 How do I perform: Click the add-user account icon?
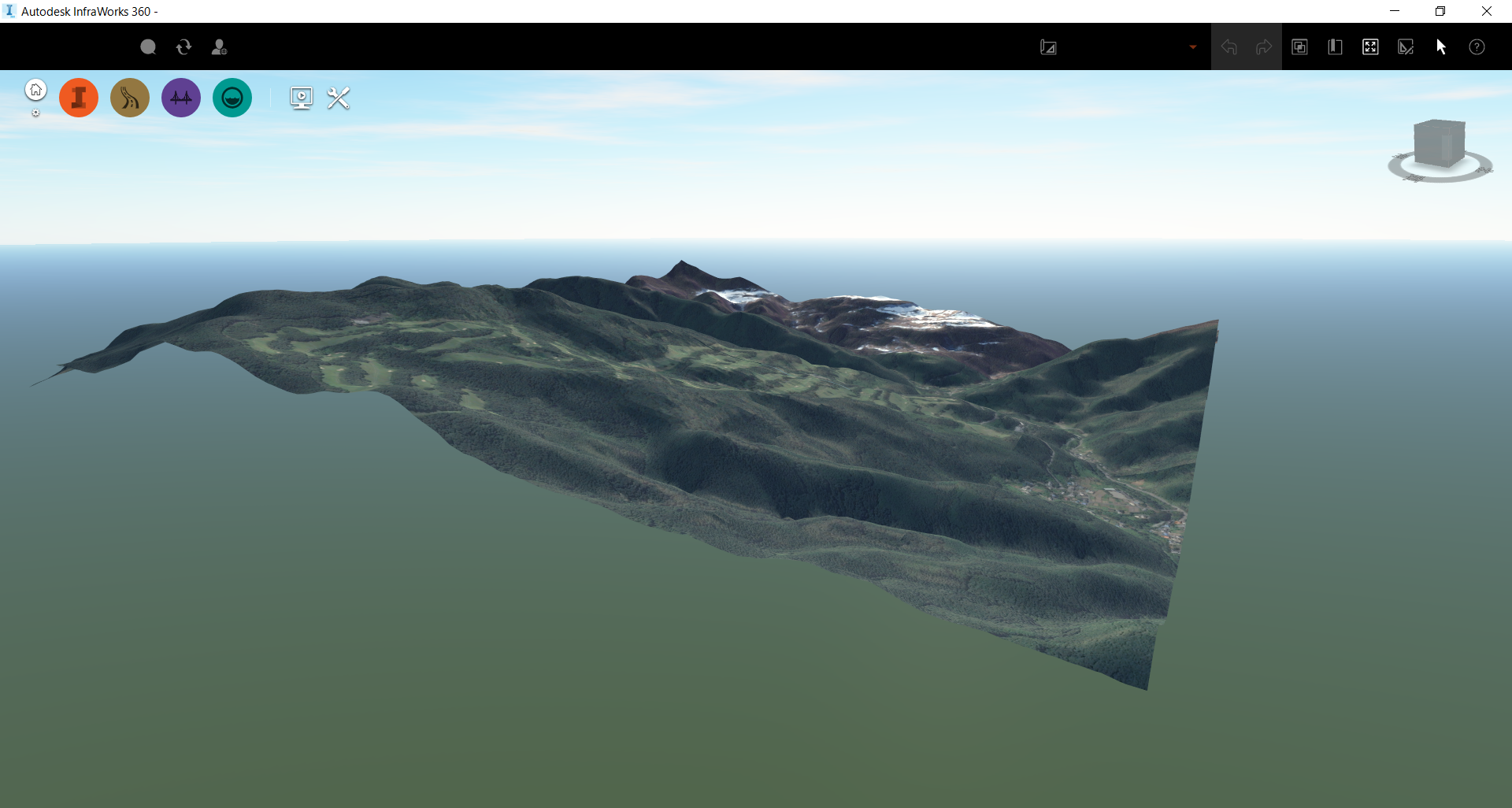pyautogui.click(x=219, y=46)
